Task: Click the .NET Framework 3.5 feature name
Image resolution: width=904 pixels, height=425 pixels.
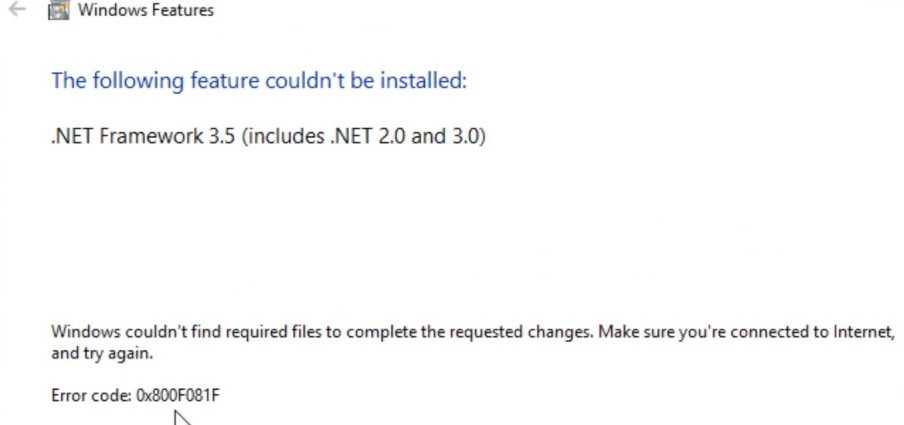Action: [143, 136]
